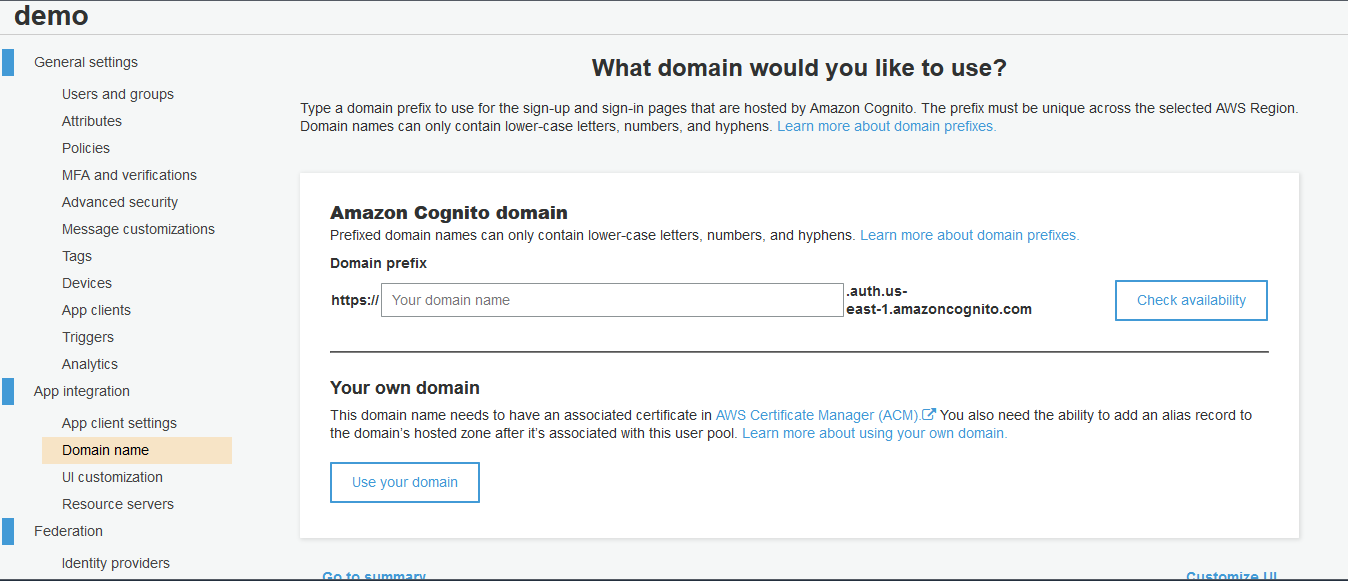Image resolution: width=1348 pixels, height=581 pixels.
Task: Click Go to summary at the bottom
Action: pos(373,575)
